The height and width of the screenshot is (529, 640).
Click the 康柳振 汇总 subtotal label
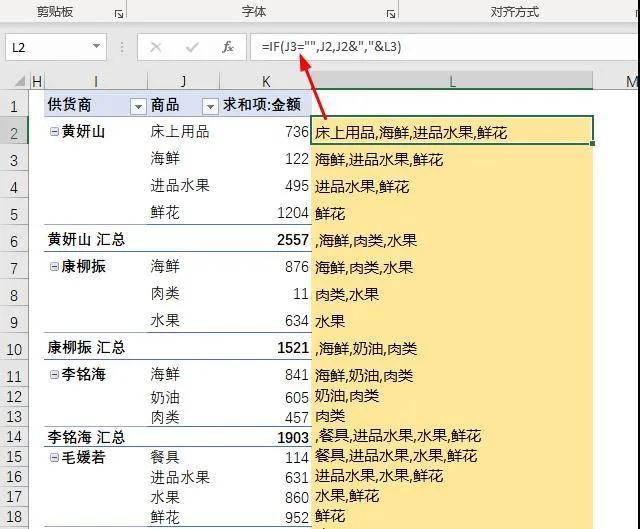[86, 347]
